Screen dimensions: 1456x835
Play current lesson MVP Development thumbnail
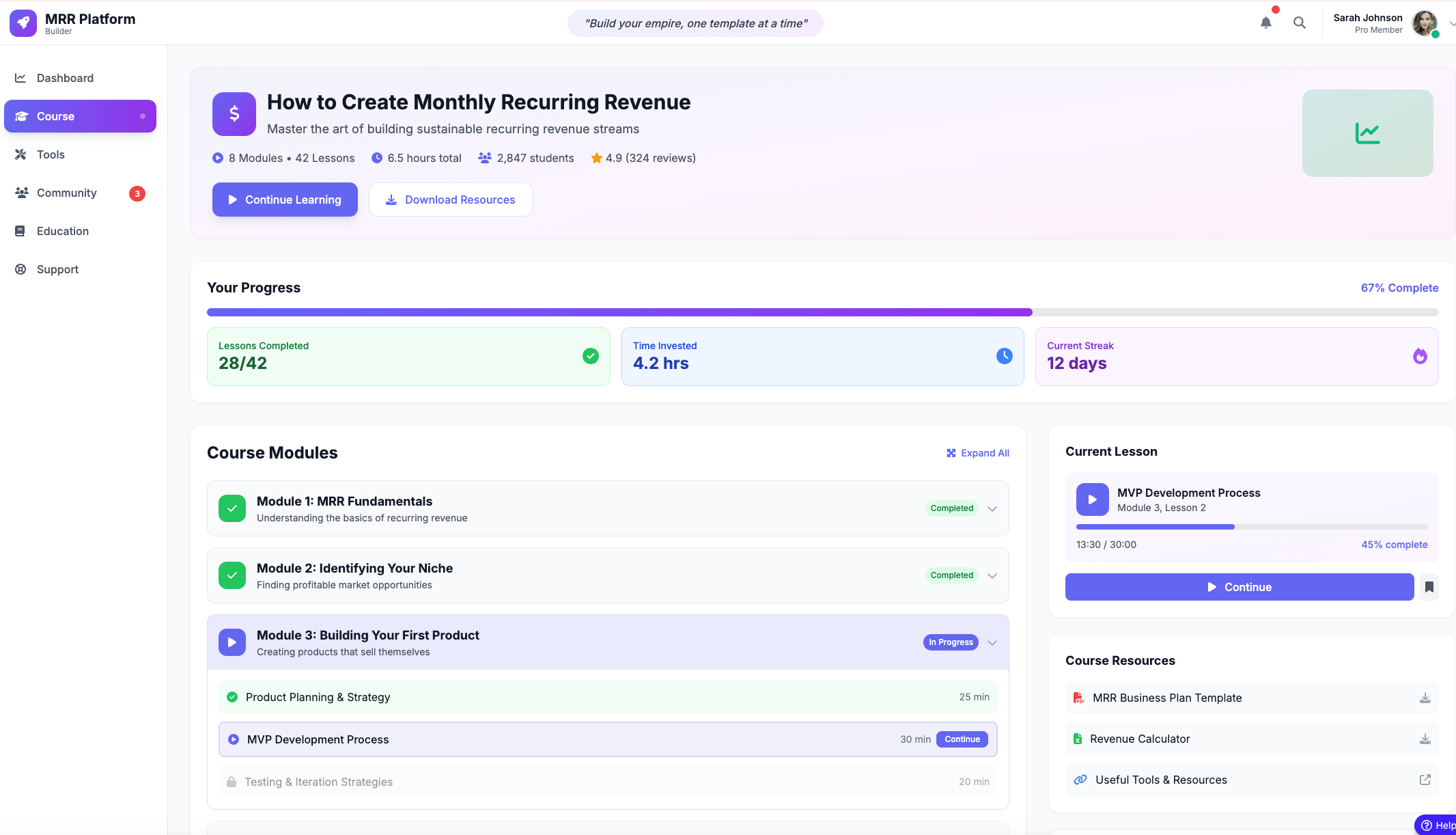(x=1092, y=499)
